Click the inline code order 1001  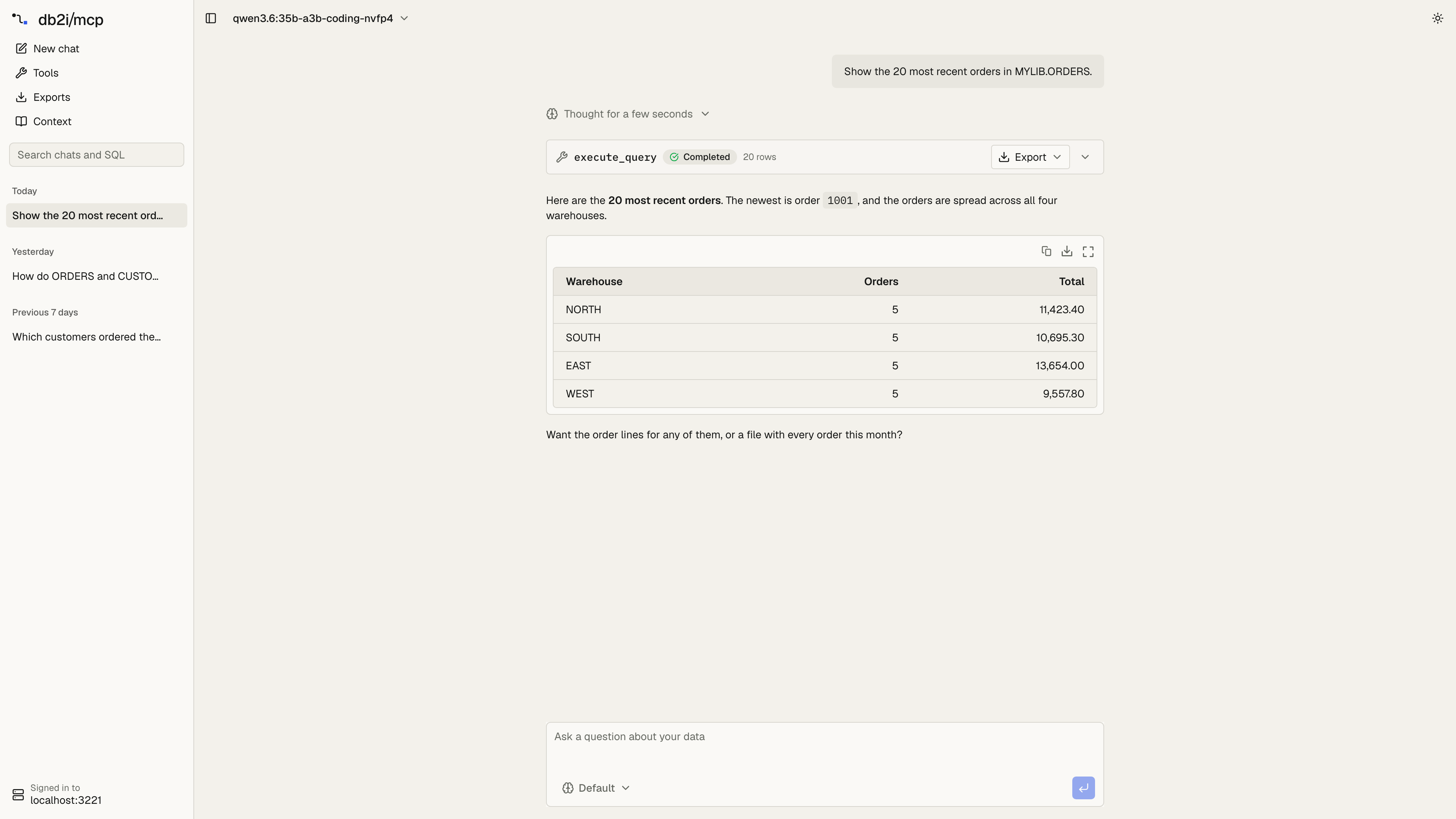coord(839,201)
